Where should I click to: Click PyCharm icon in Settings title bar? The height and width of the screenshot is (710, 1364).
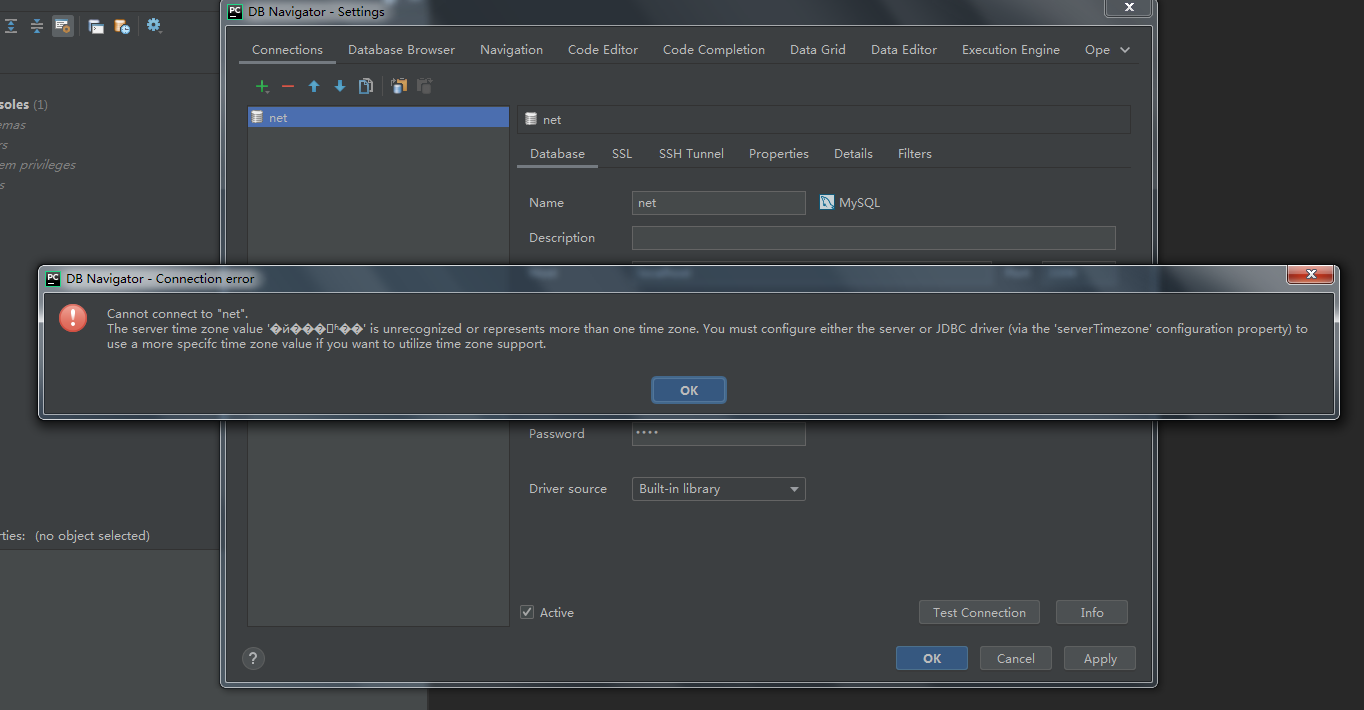(x=235, y=11)
